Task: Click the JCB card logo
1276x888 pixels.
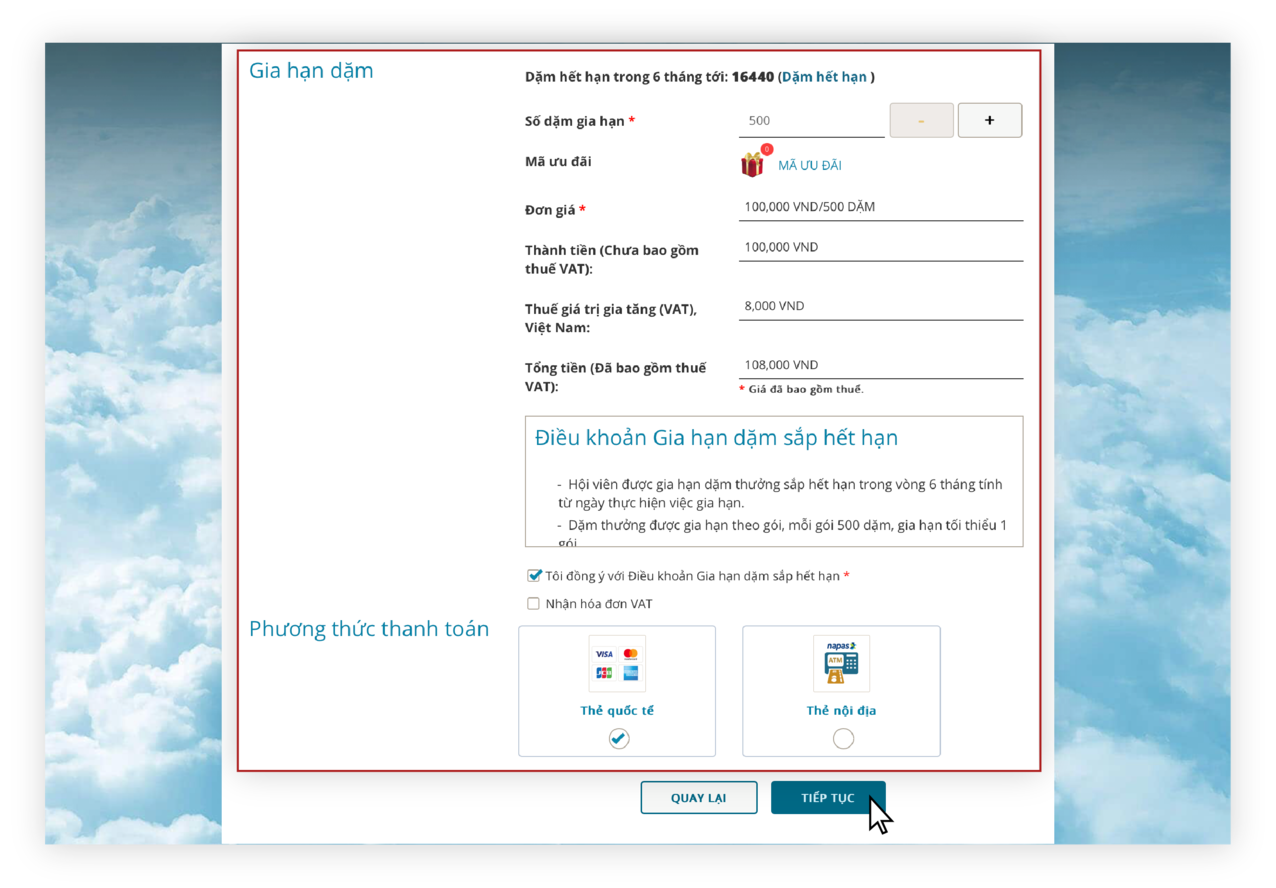Action: click(x=604, y=672)
